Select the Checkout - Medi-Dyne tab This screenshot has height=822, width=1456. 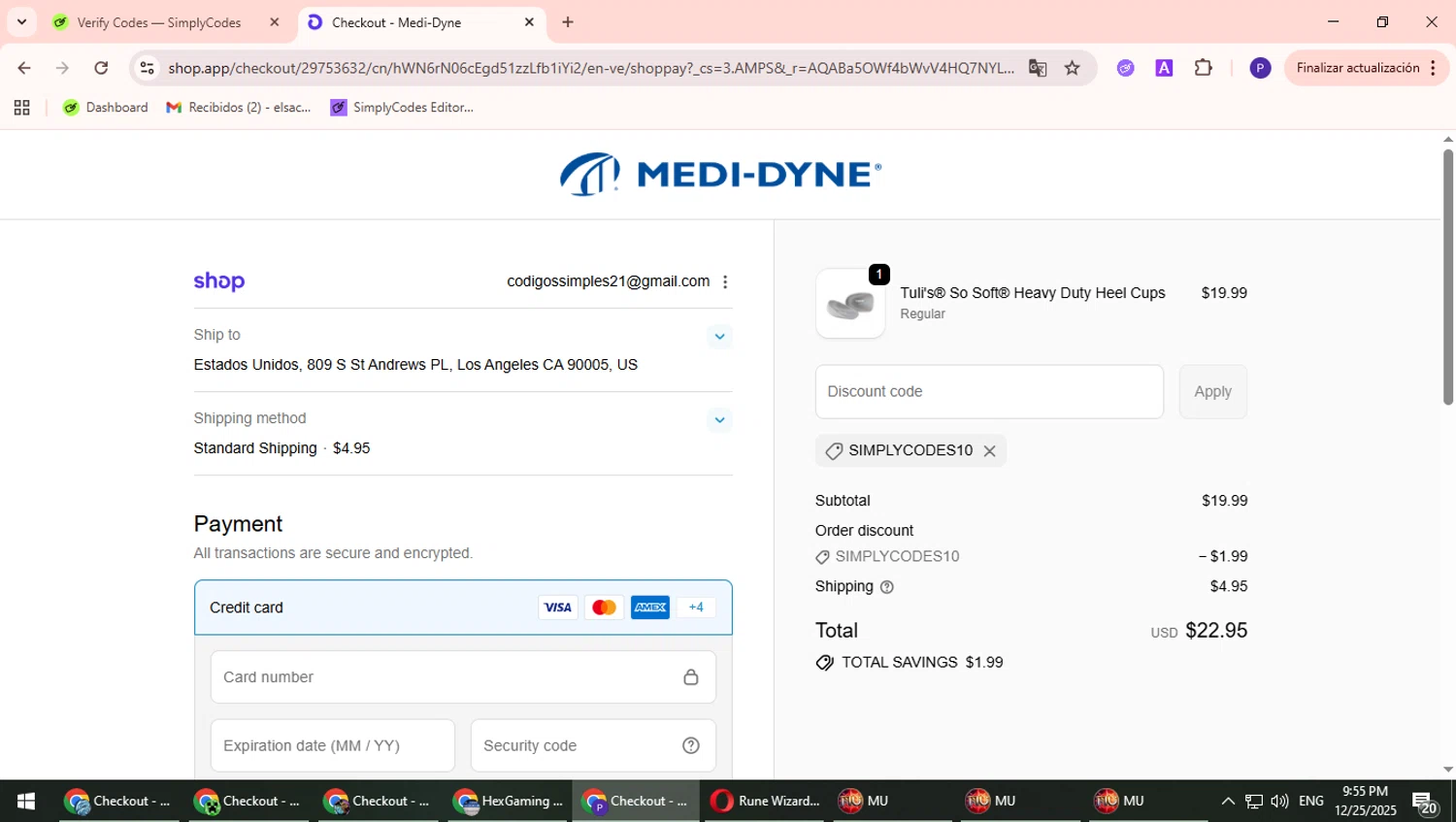coord(396,22)
